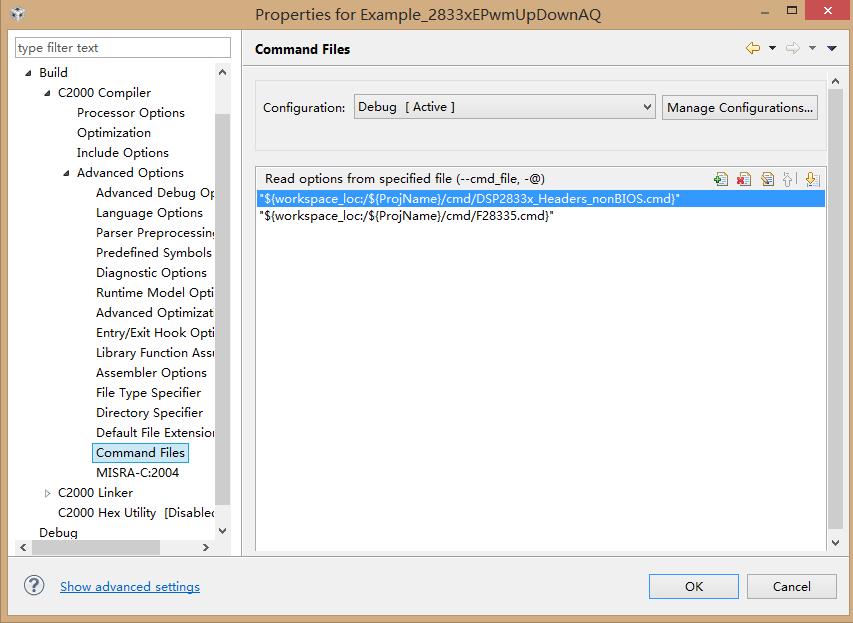
Task: Expand the C2000 Linker tree node
Action: (48, 493)
